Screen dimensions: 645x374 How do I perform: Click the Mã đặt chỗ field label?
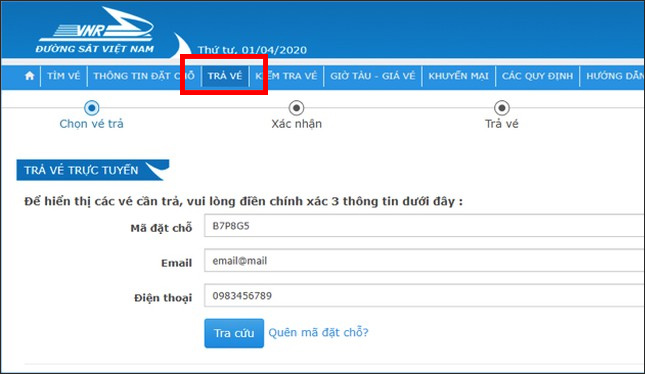click(x=161, y=228)
